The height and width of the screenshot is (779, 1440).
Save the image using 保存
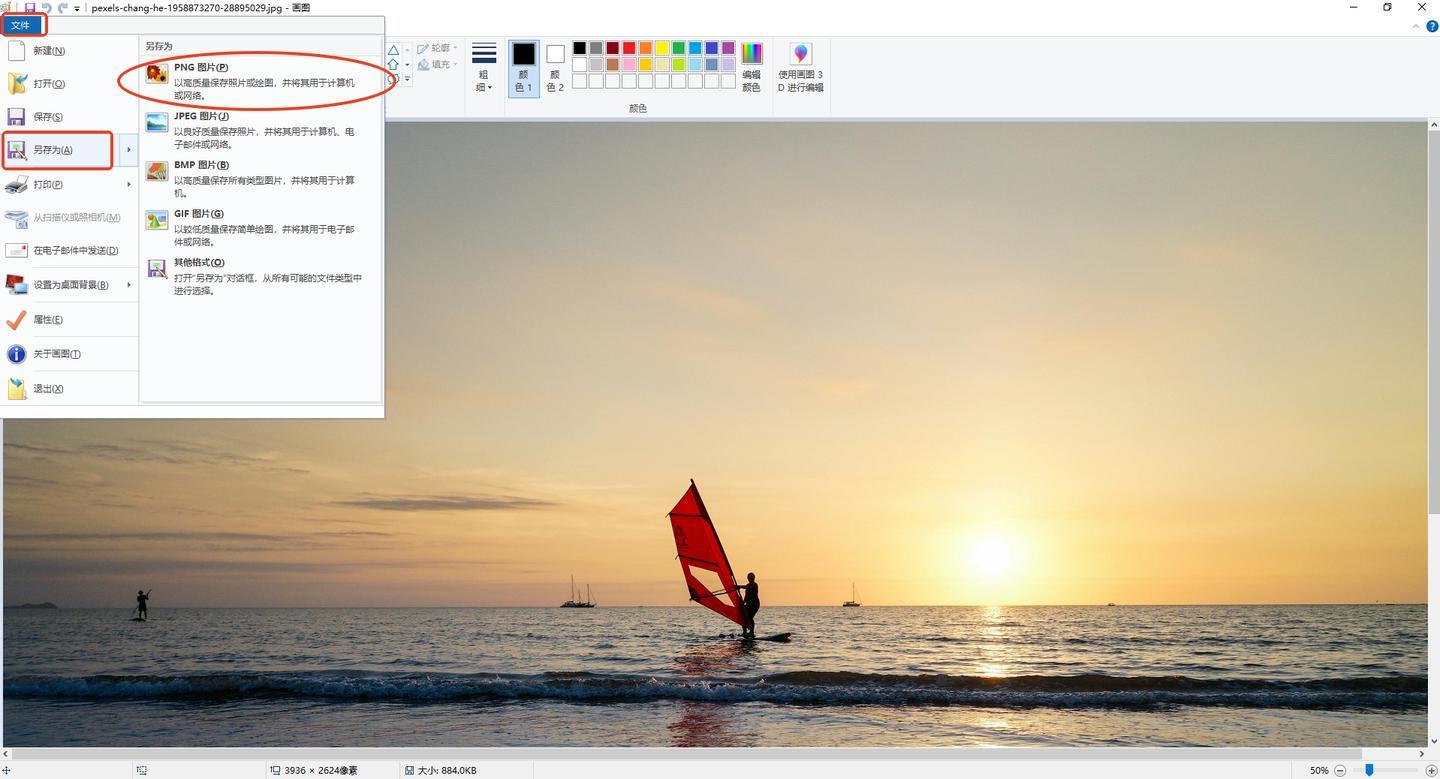click(47, 117)
